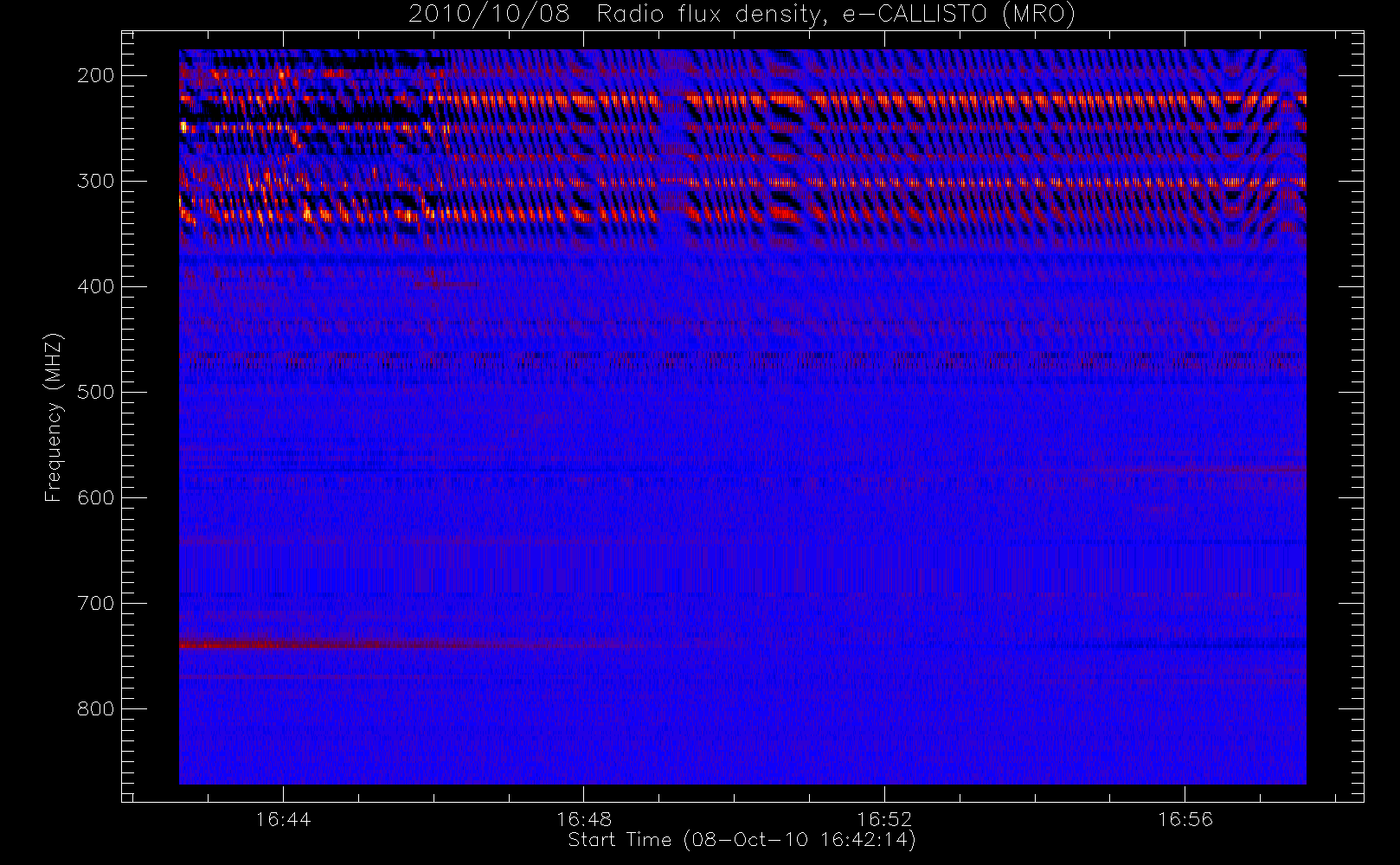Select the 'Frequency (MHz)' y-axis label

[54, 417]
